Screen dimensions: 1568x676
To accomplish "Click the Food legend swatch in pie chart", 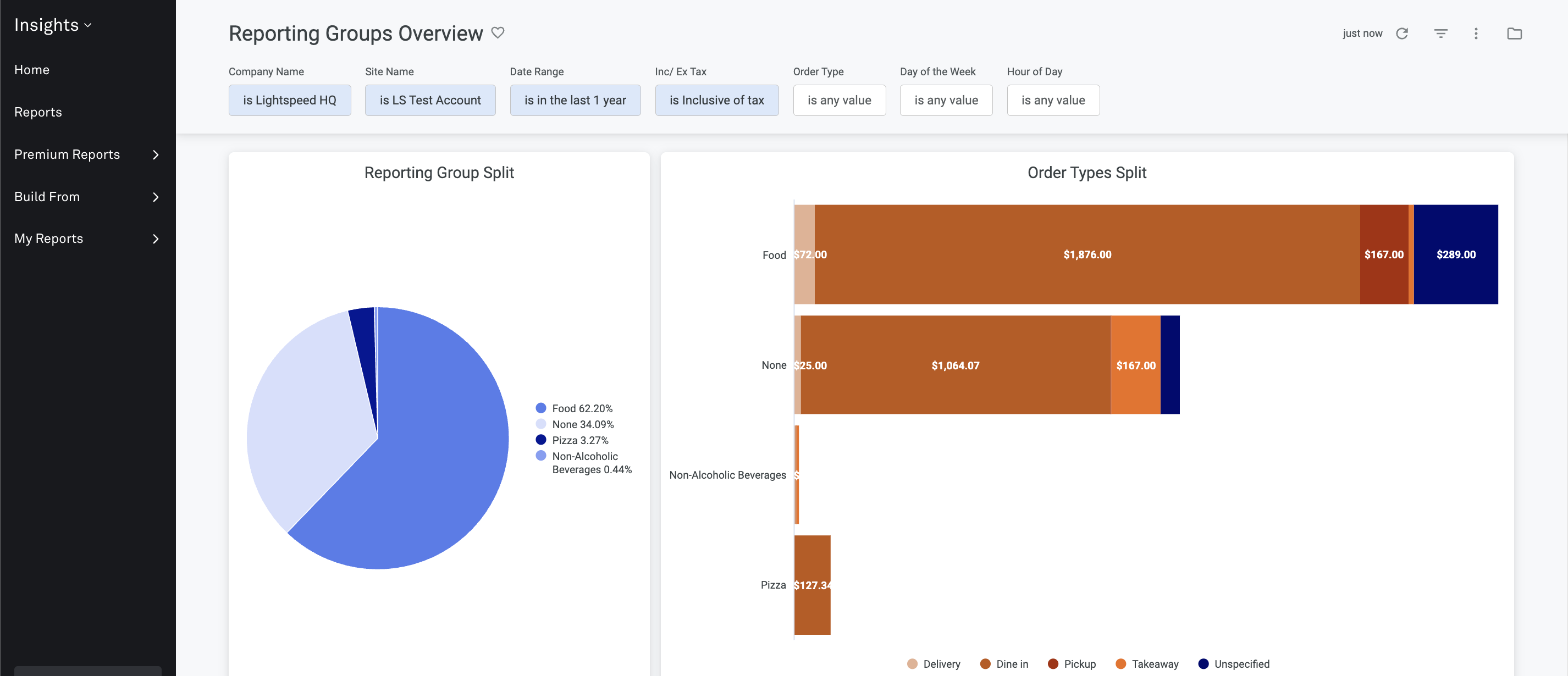I will point(540,408).
